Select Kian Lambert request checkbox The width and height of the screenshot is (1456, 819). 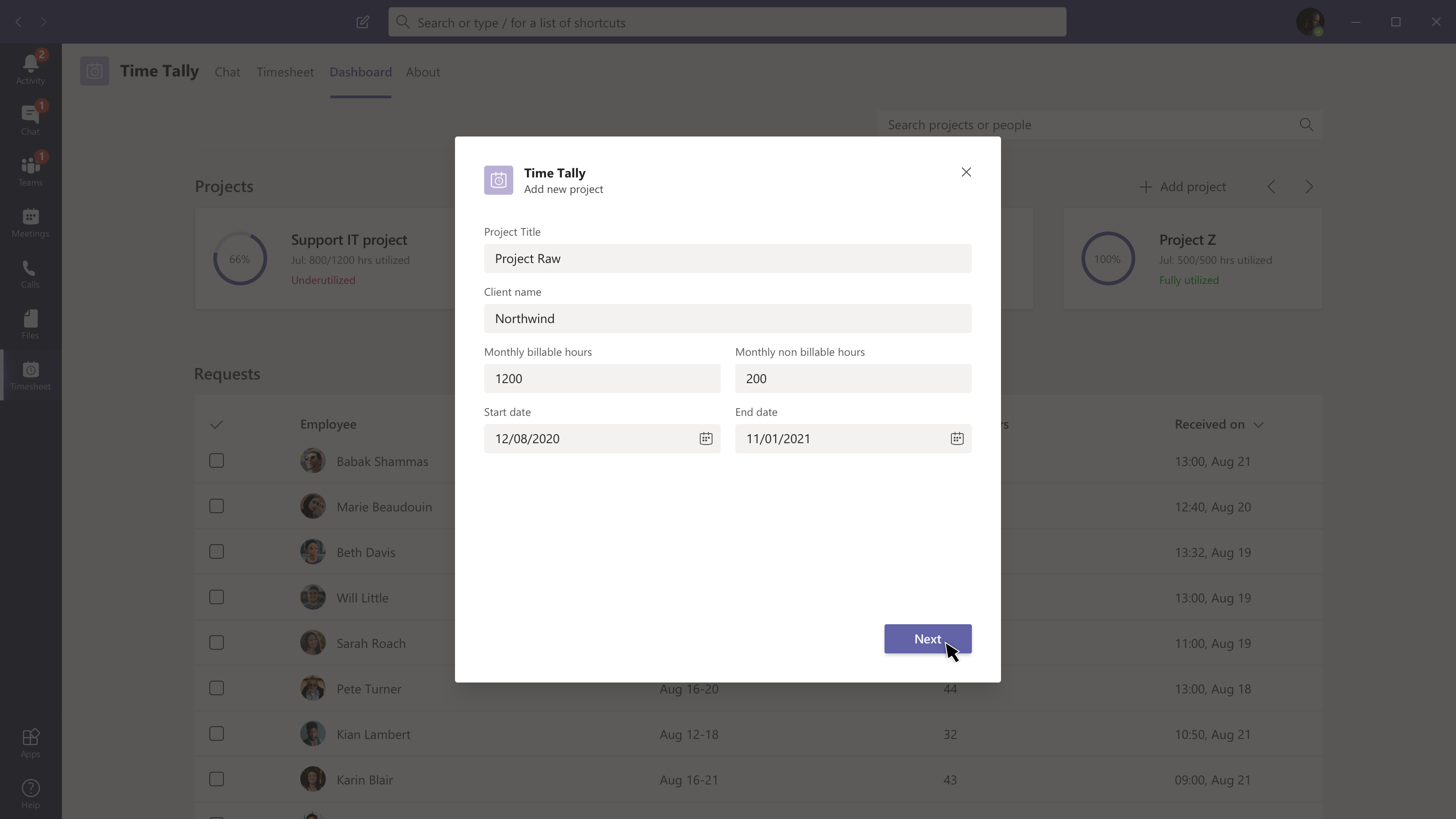217,733
